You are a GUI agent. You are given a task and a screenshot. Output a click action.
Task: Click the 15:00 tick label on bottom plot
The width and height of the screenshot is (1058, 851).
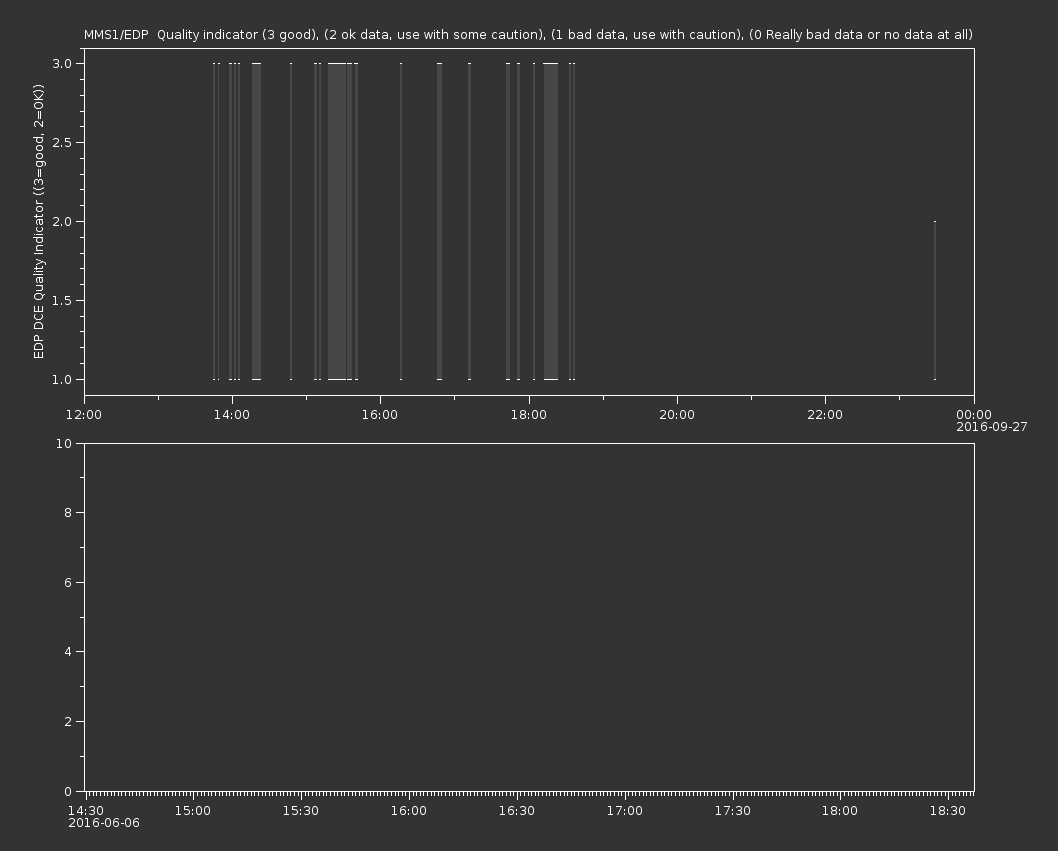point(193,811)
